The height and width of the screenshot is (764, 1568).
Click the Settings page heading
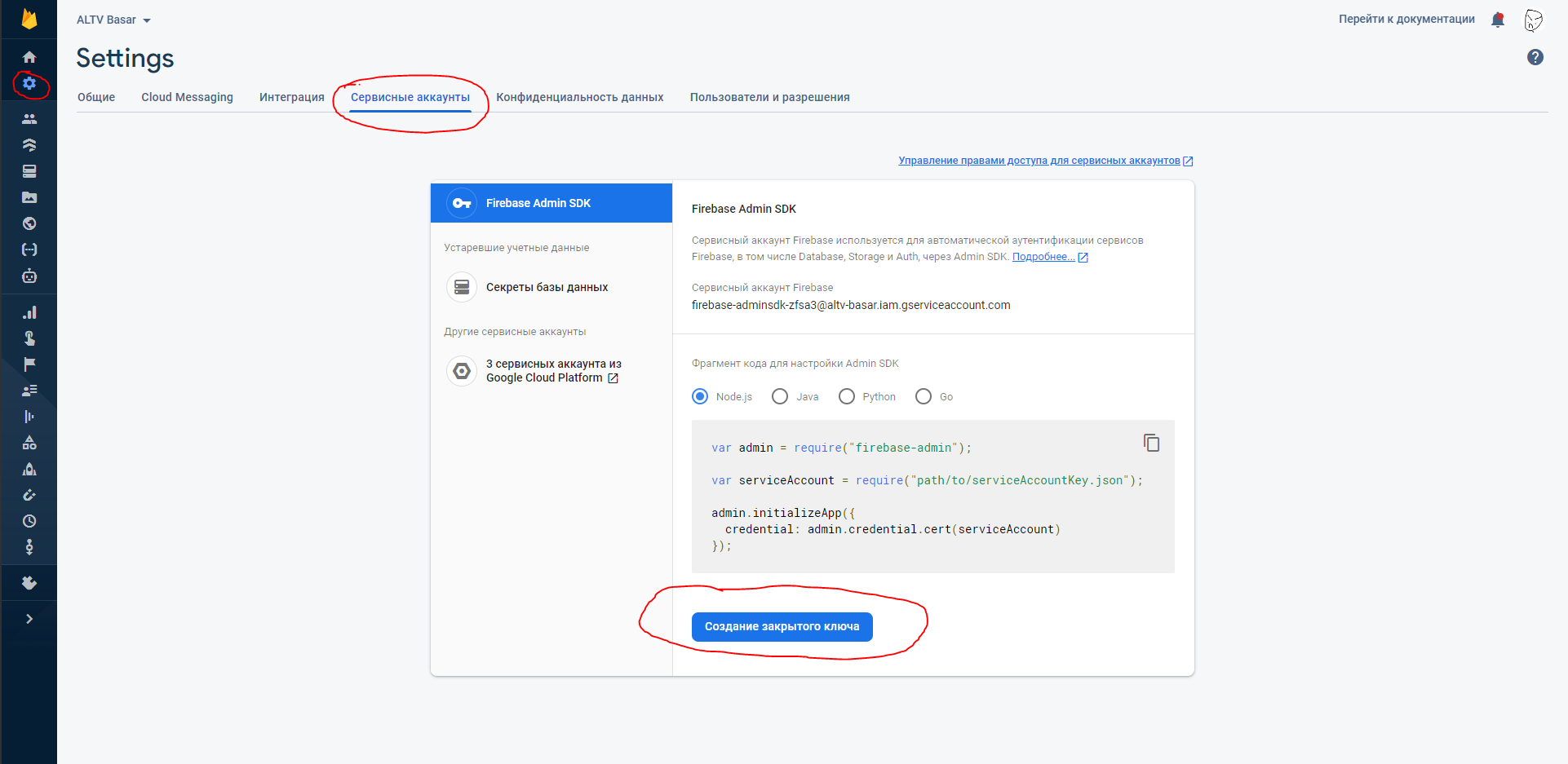click(125, 59)
